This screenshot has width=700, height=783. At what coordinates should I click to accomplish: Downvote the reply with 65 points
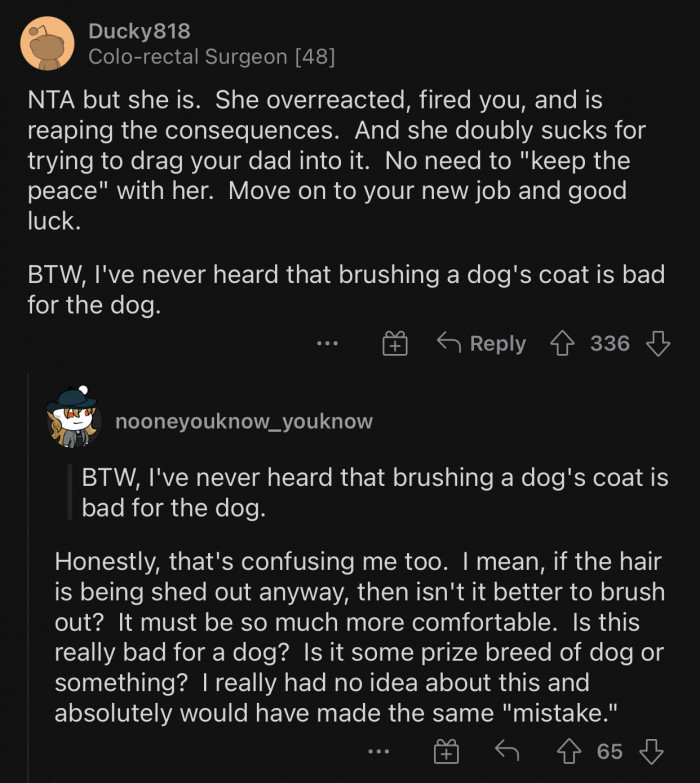651,751
